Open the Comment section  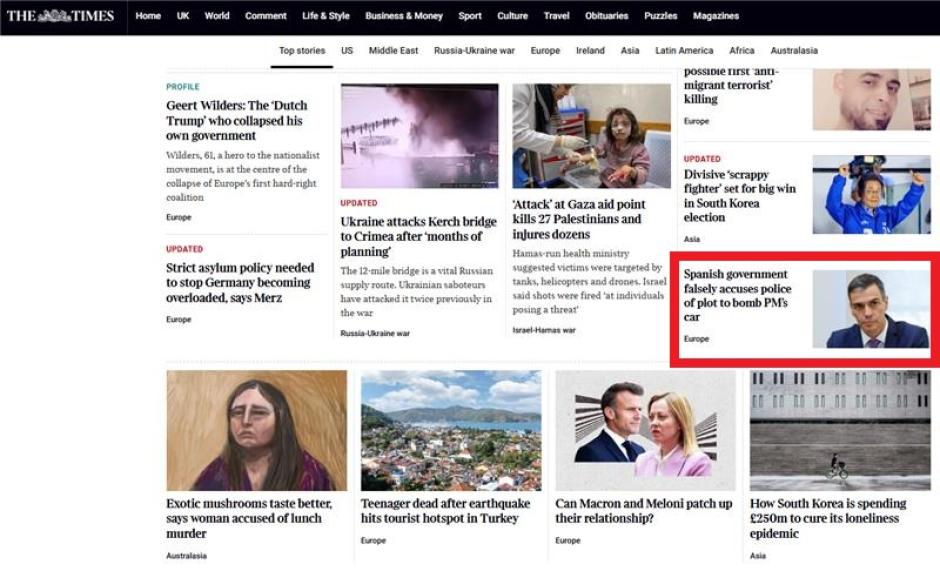click(x=266, y=16)
